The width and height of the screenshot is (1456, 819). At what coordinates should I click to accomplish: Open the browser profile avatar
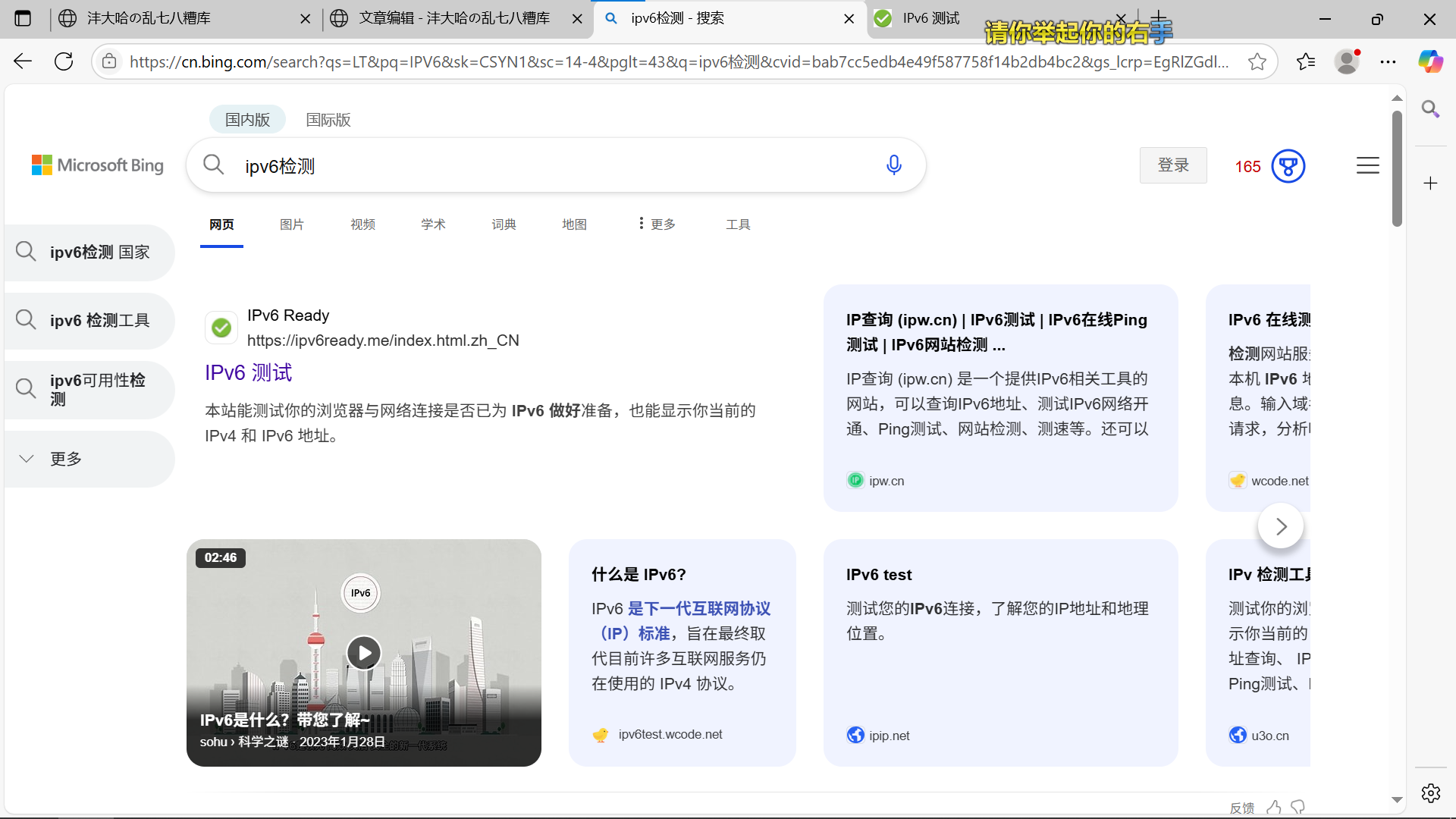click(1348, 61)
